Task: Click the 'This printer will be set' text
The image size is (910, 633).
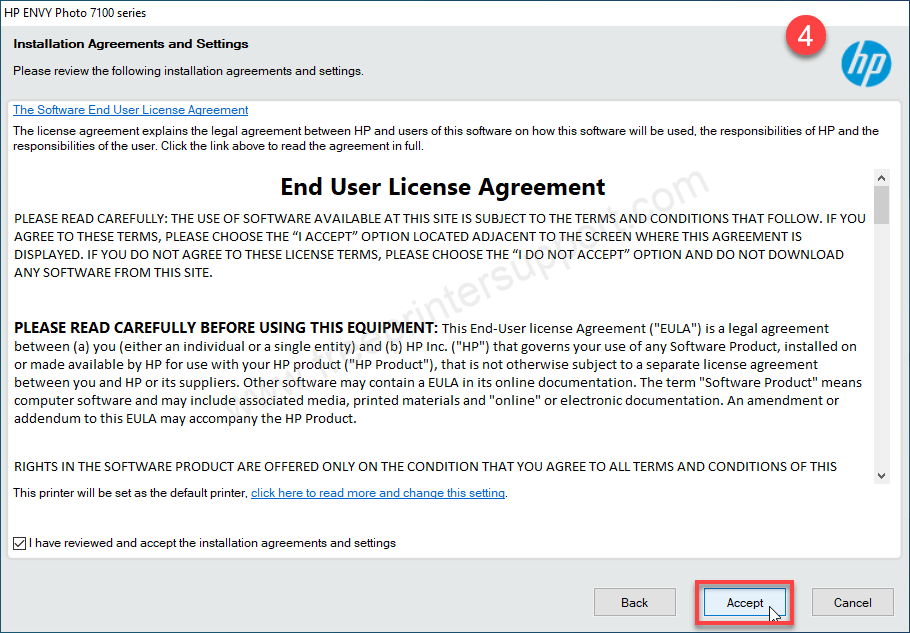Action: pos(130,493)
